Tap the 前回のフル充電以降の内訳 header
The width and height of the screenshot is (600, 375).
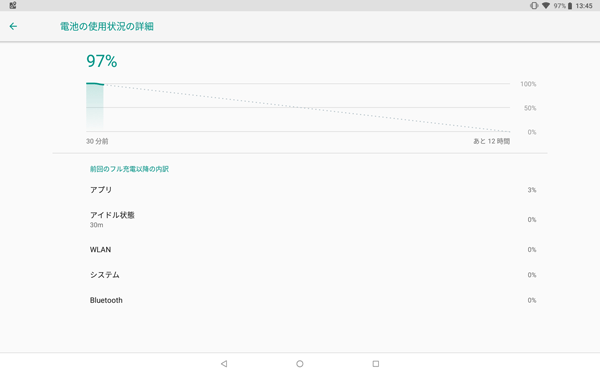click(x=129, y=169)
